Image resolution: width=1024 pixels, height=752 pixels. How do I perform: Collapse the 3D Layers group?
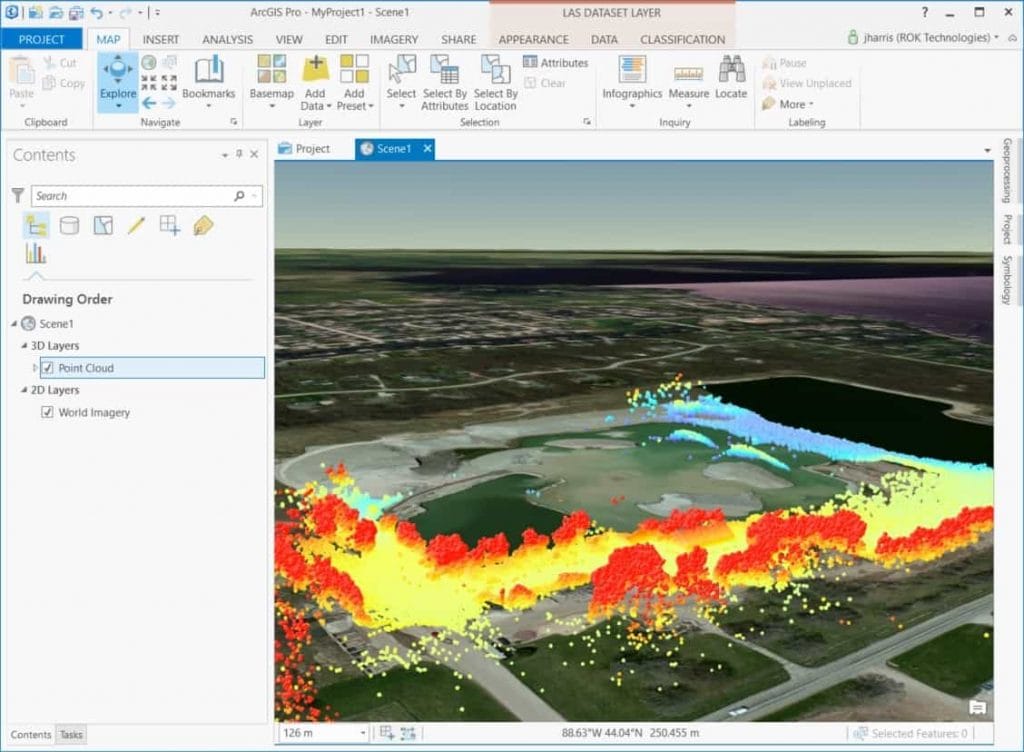tap(24, 346)
